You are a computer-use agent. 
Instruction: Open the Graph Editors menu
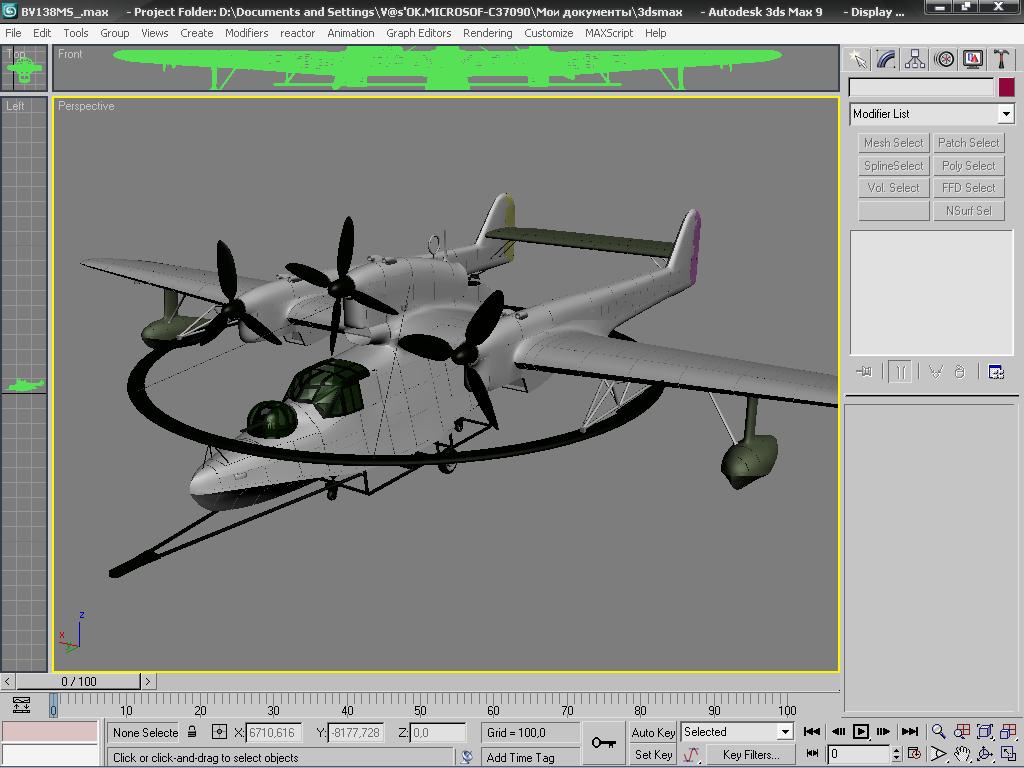pos(419,33)
